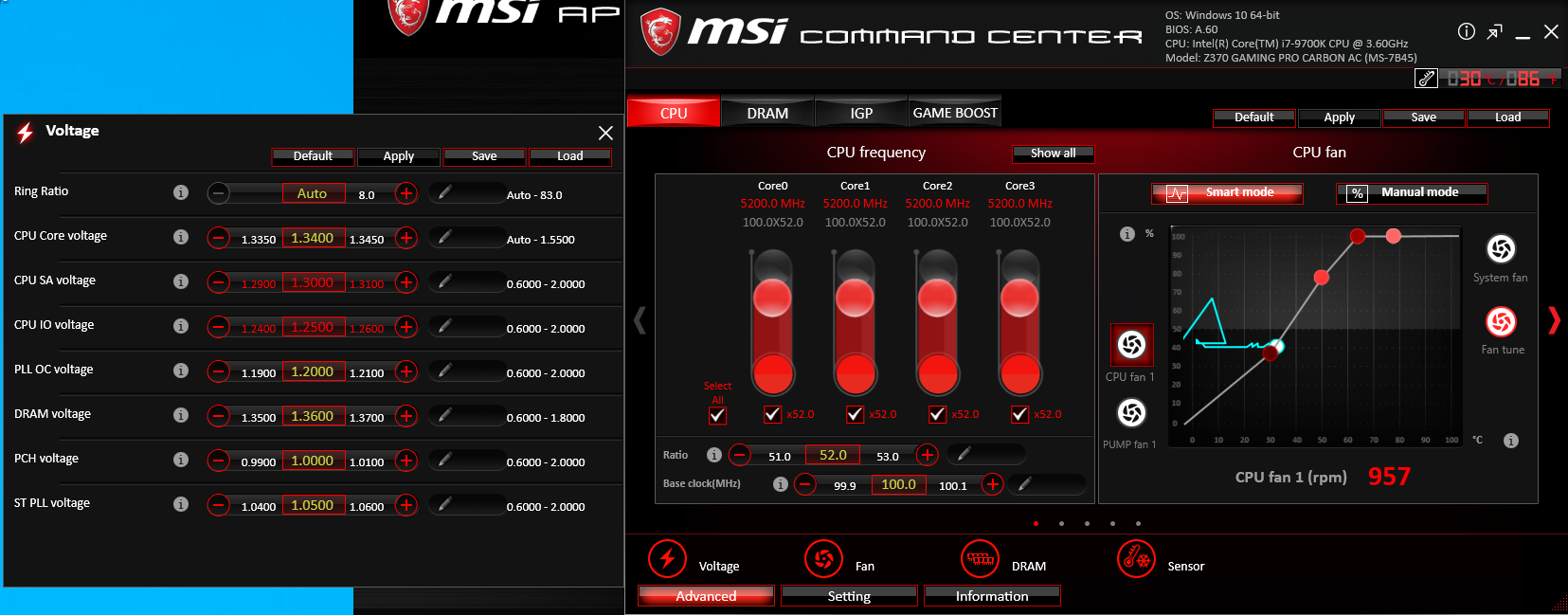The width and height of the screenshot is (1568, 615).
Task: Show info for CPU SA voltage
Action: point(181,281)
